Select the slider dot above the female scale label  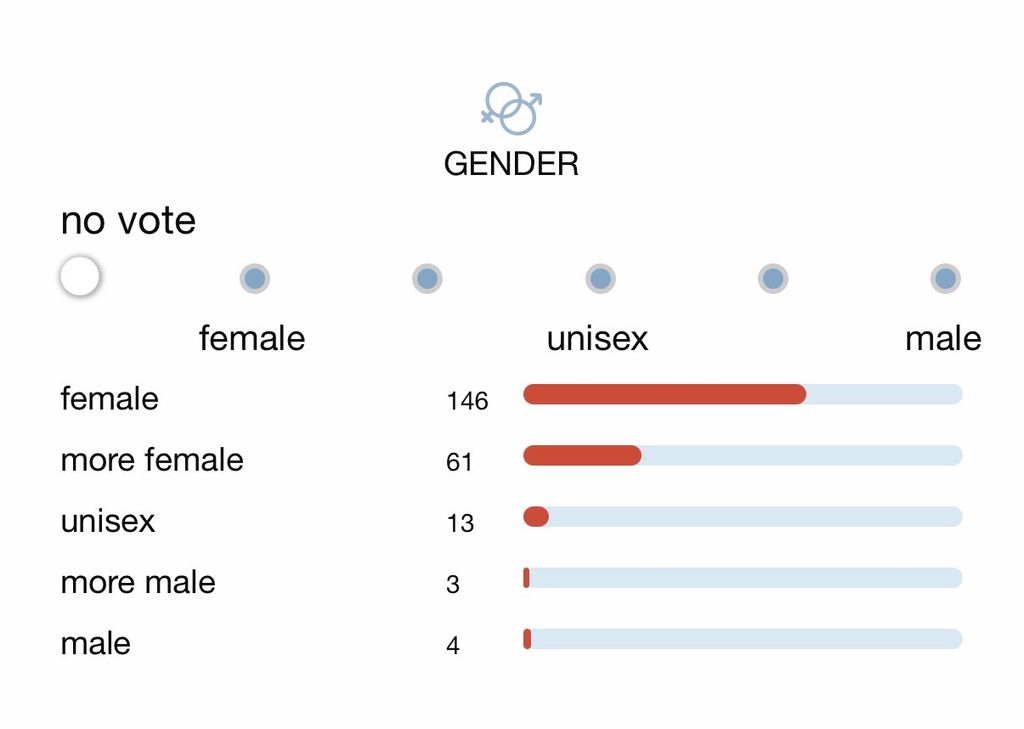[x=255, y=278]
